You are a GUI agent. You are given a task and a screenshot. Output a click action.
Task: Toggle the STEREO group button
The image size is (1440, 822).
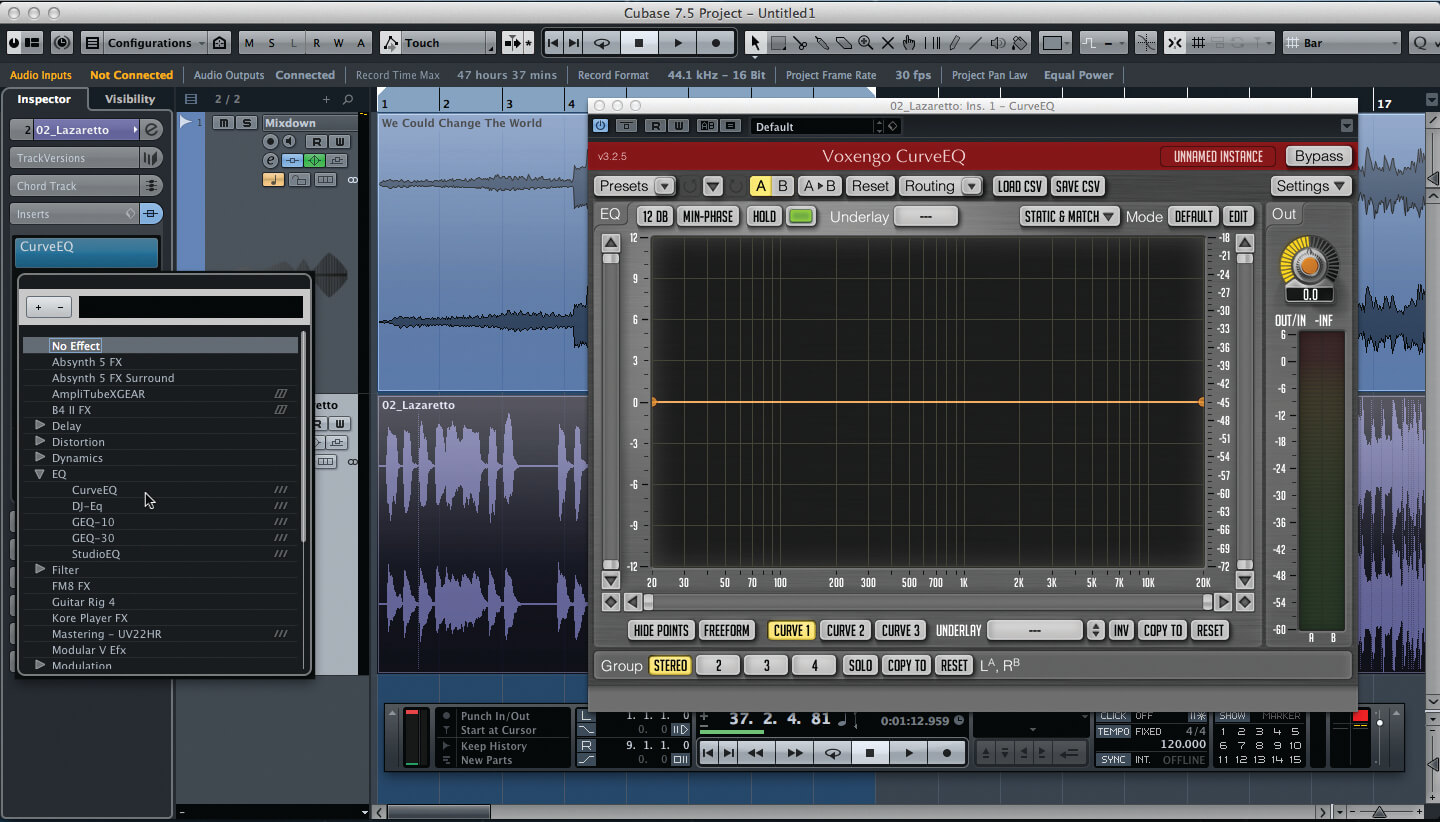pos(670,665)
